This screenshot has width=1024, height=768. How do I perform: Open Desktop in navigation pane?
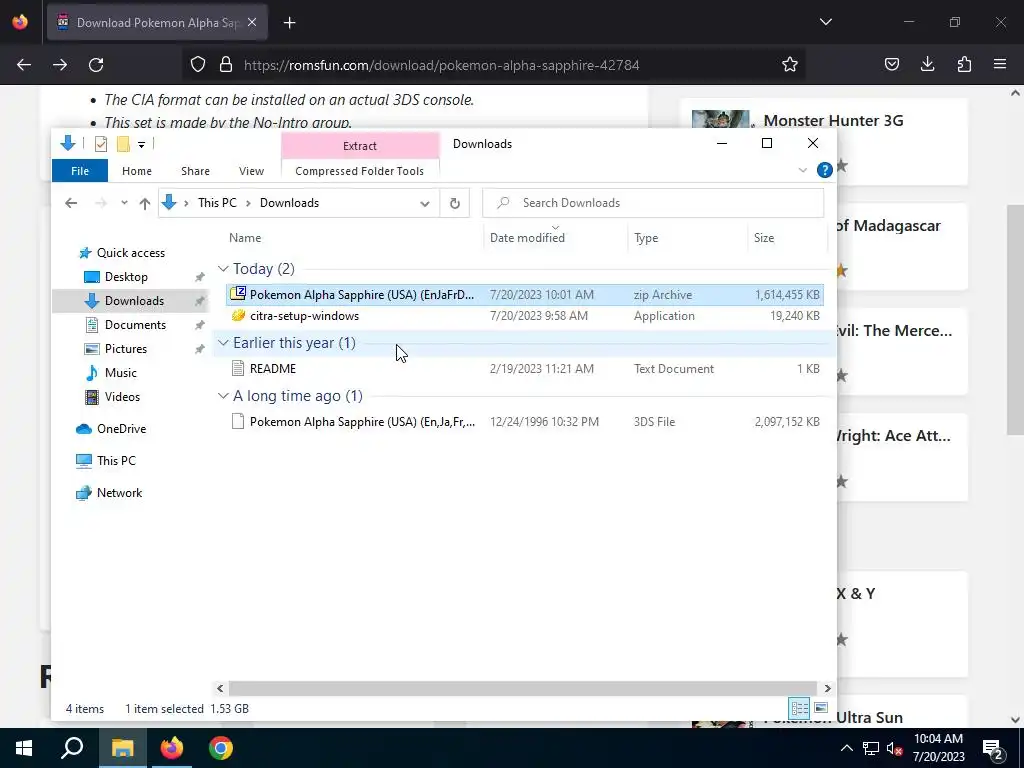(126, 277)
